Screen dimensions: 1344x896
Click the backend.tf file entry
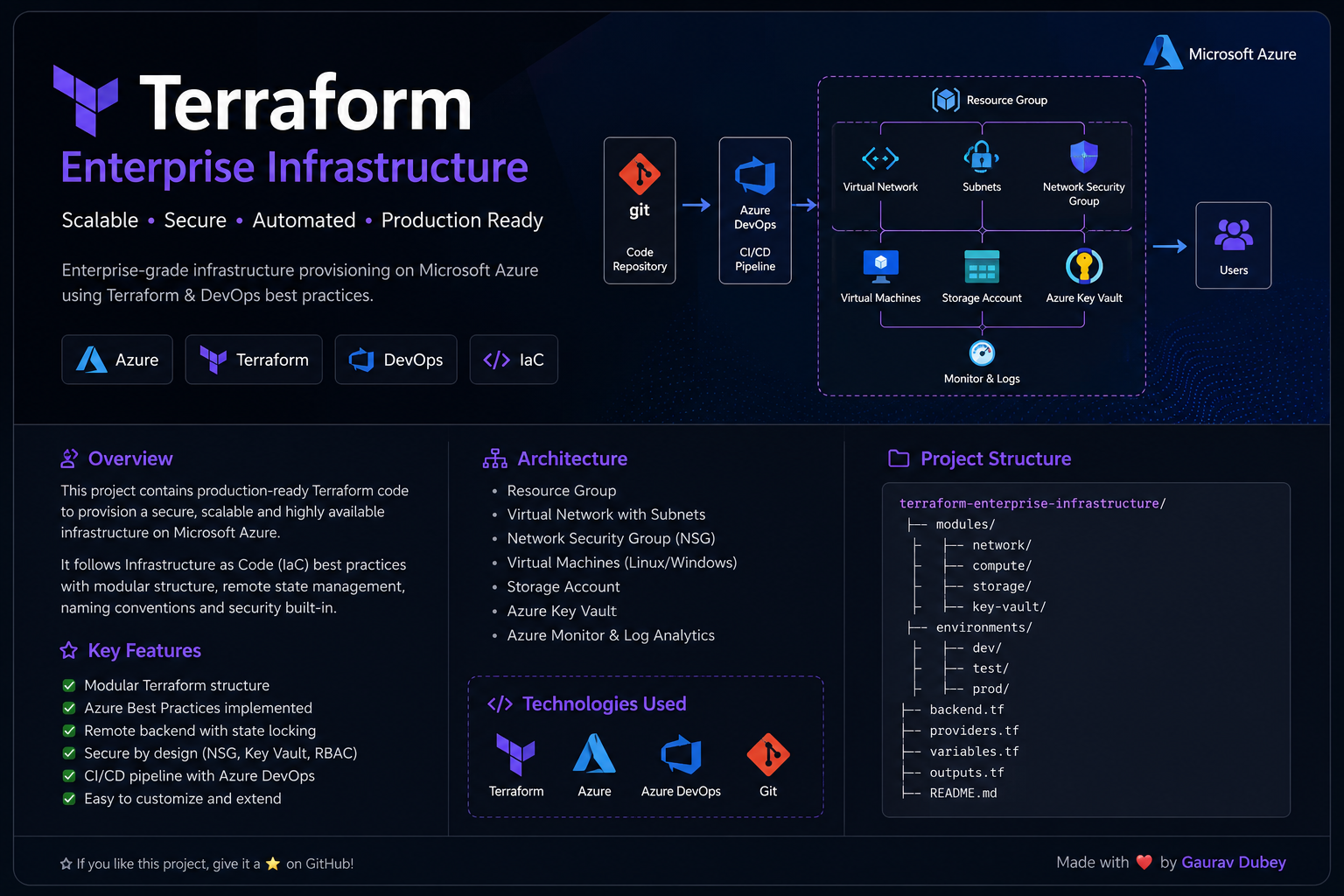pyautogui.click(x=967, y=710)
